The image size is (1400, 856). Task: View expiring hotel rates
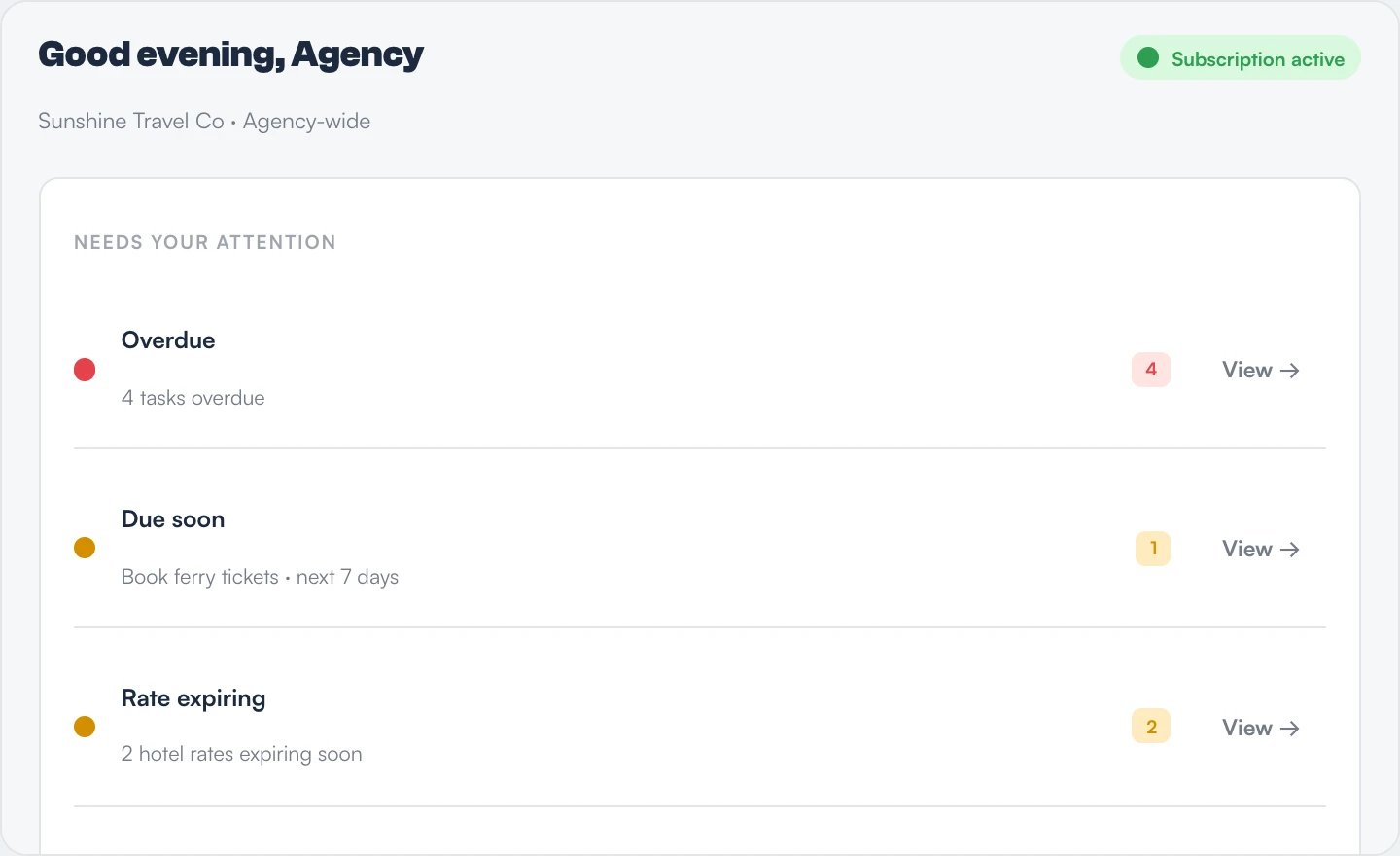tap(1261, 728)
